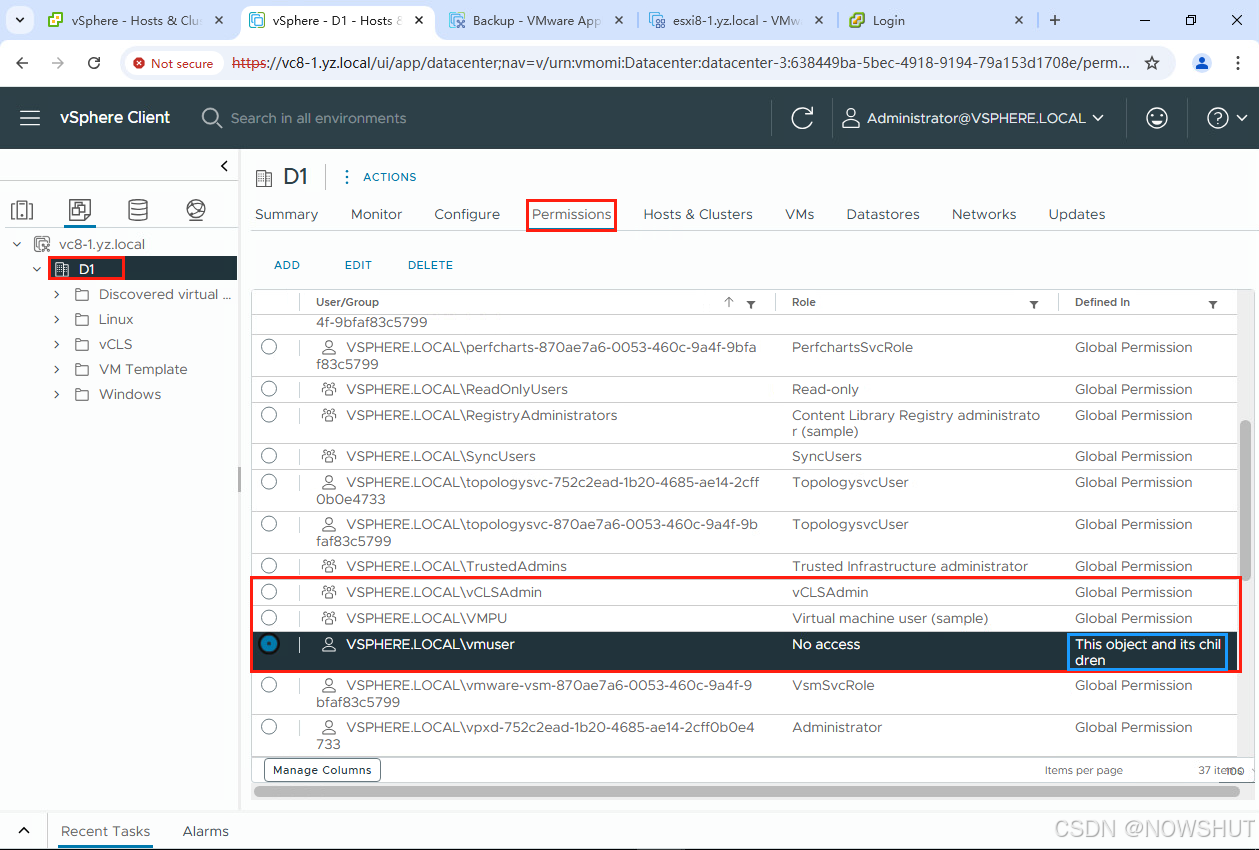Switch to the Networks tab
Screen dimensions: 1259x850
984,214
